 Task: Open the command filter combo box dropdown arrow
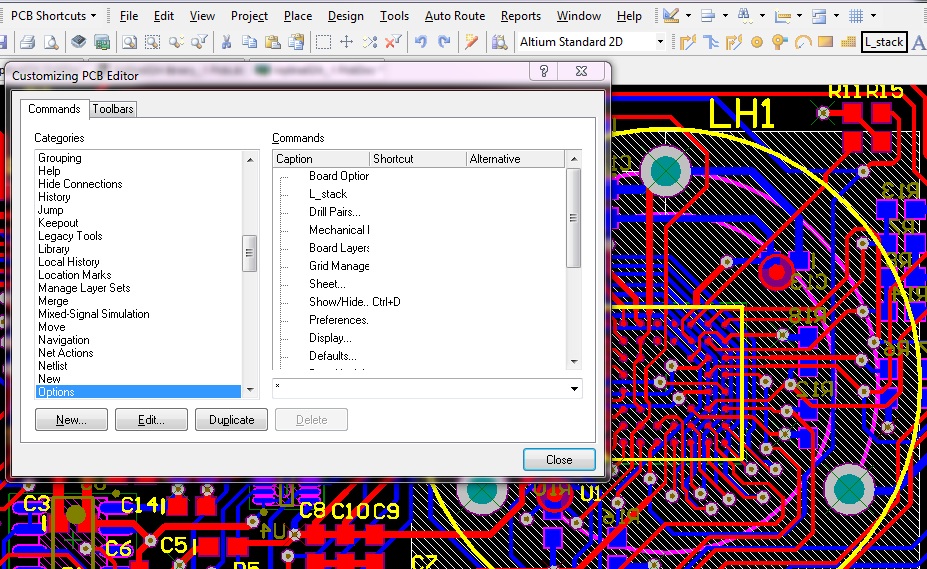point(574,389)
